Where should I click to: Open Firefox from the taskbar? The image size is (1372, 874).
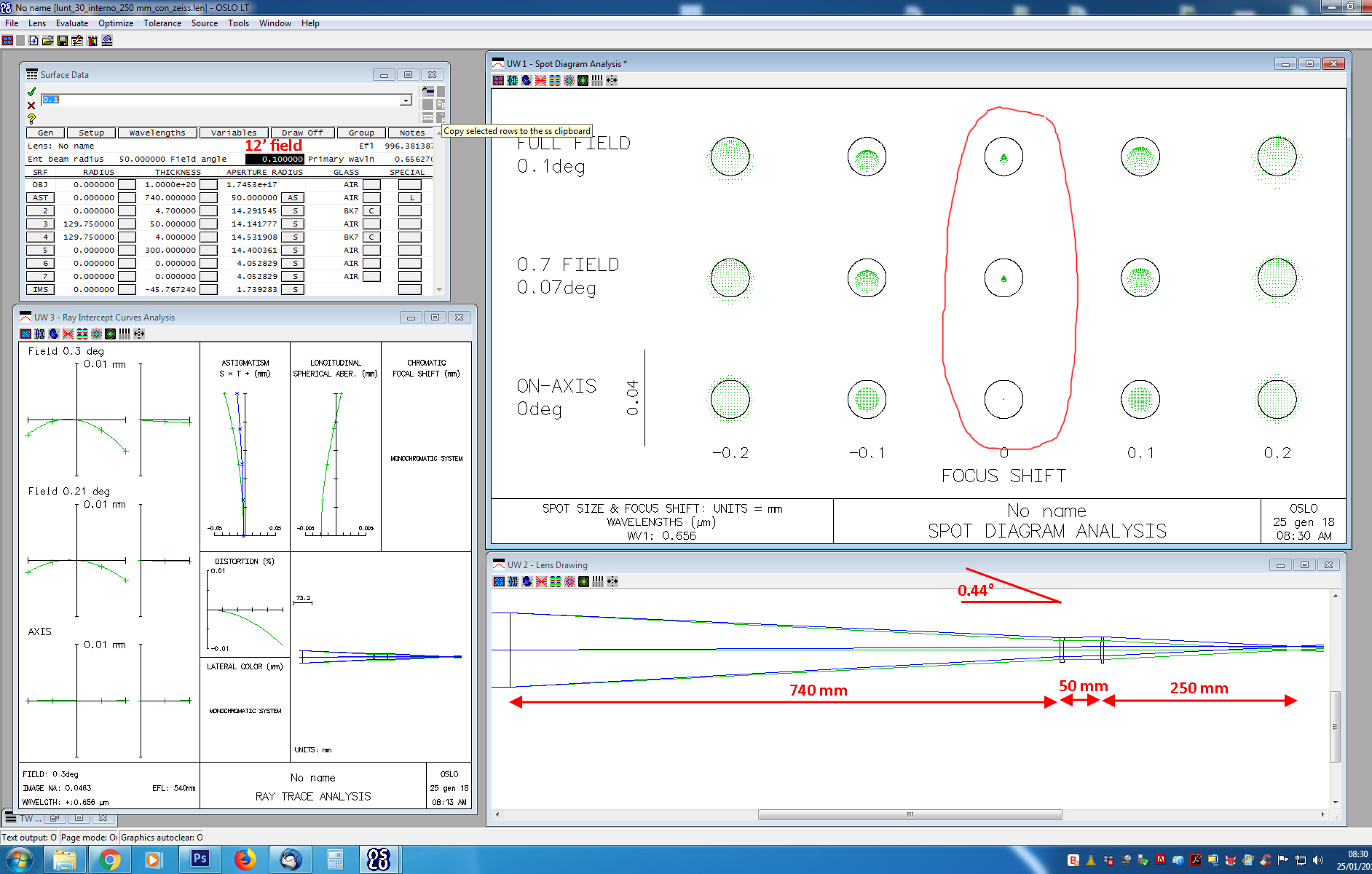point(245,859)
